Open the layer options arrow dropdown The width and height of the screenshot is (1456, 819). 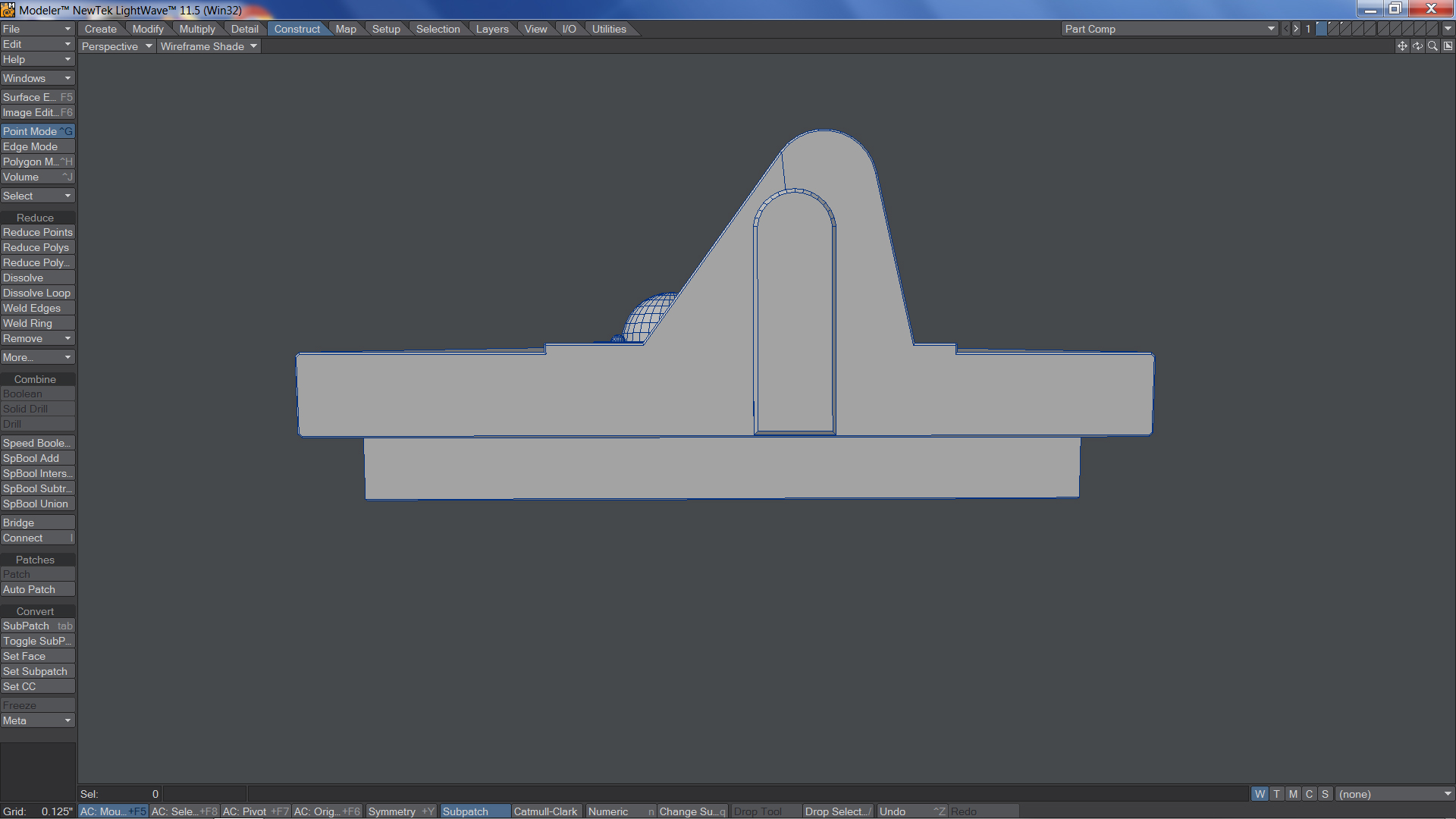coord(1448,29)
